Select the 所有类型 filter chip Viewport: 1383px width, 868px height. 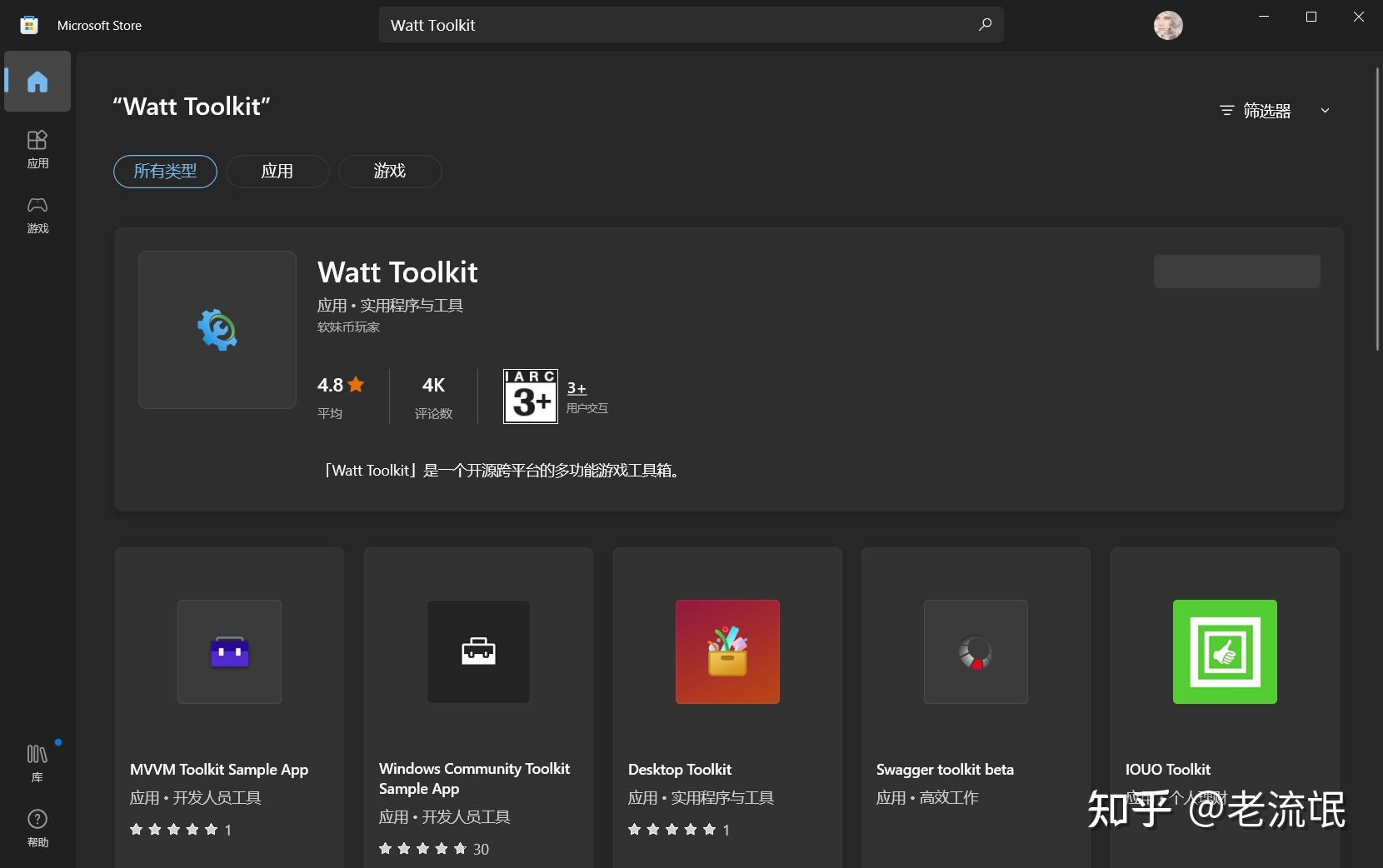click(165, 172)
